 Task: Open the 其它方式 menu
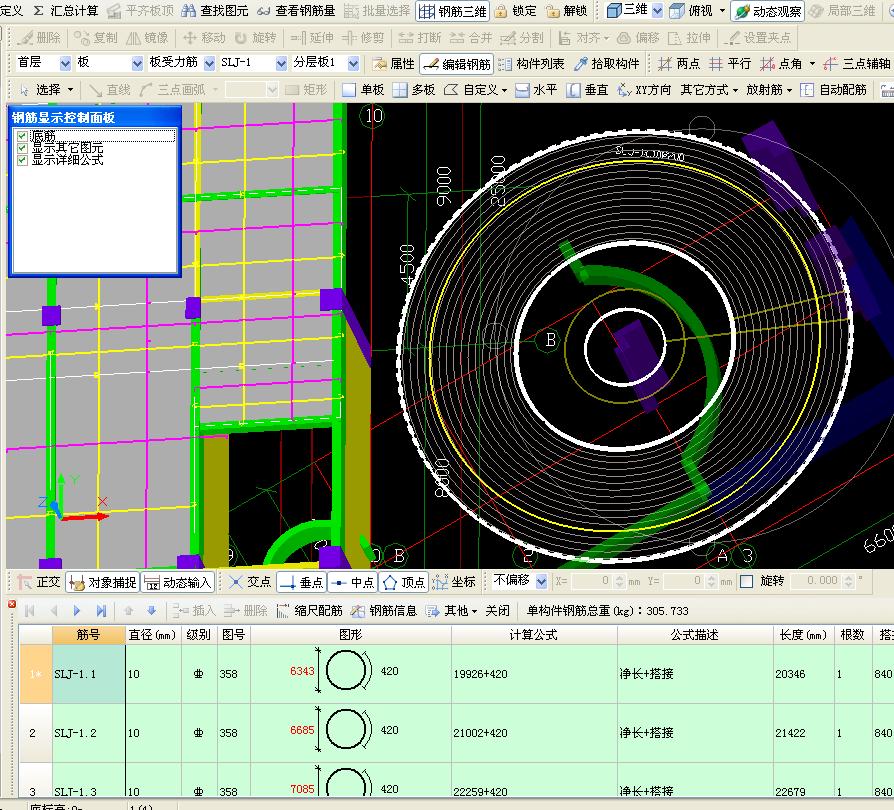(x=709, y=90)
